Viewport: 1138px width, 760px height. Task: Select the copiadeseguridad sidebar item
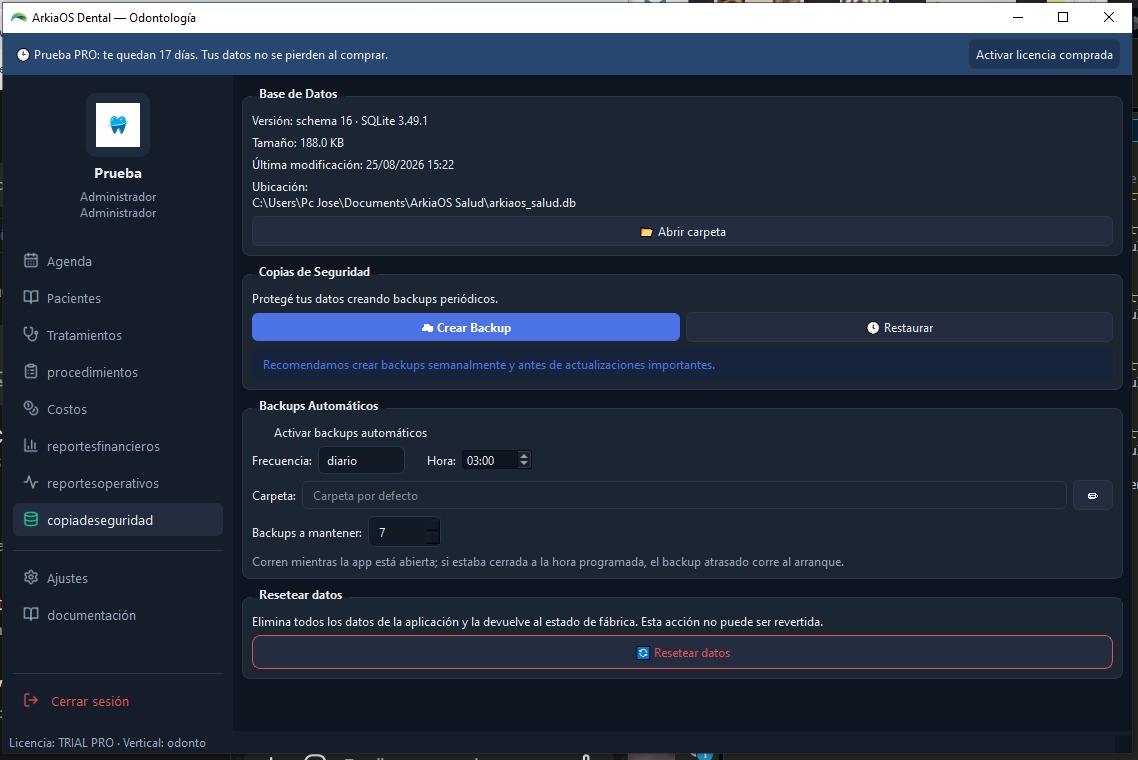(x=118, y=520)
